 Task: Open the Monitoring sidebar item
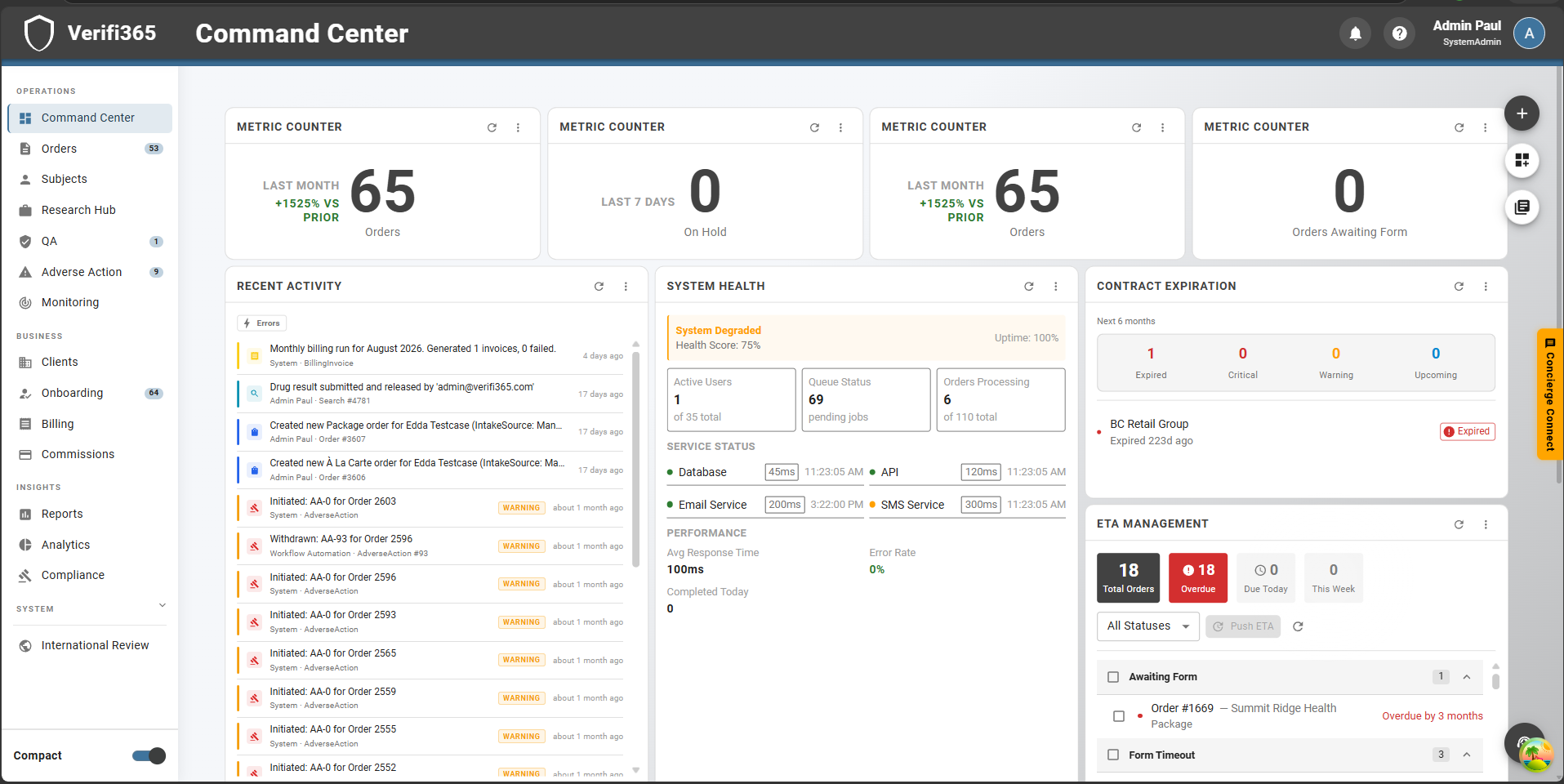90,302
